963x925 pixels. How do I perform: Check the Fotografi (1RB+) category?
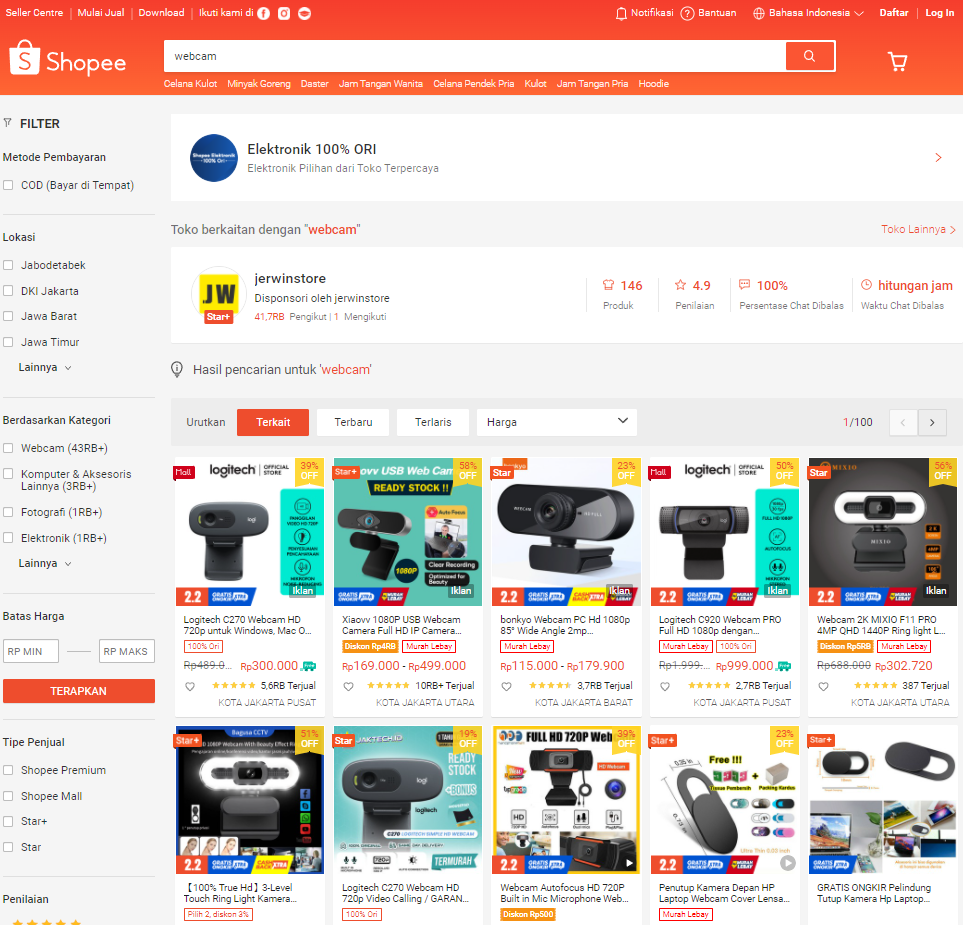[8, 512]
